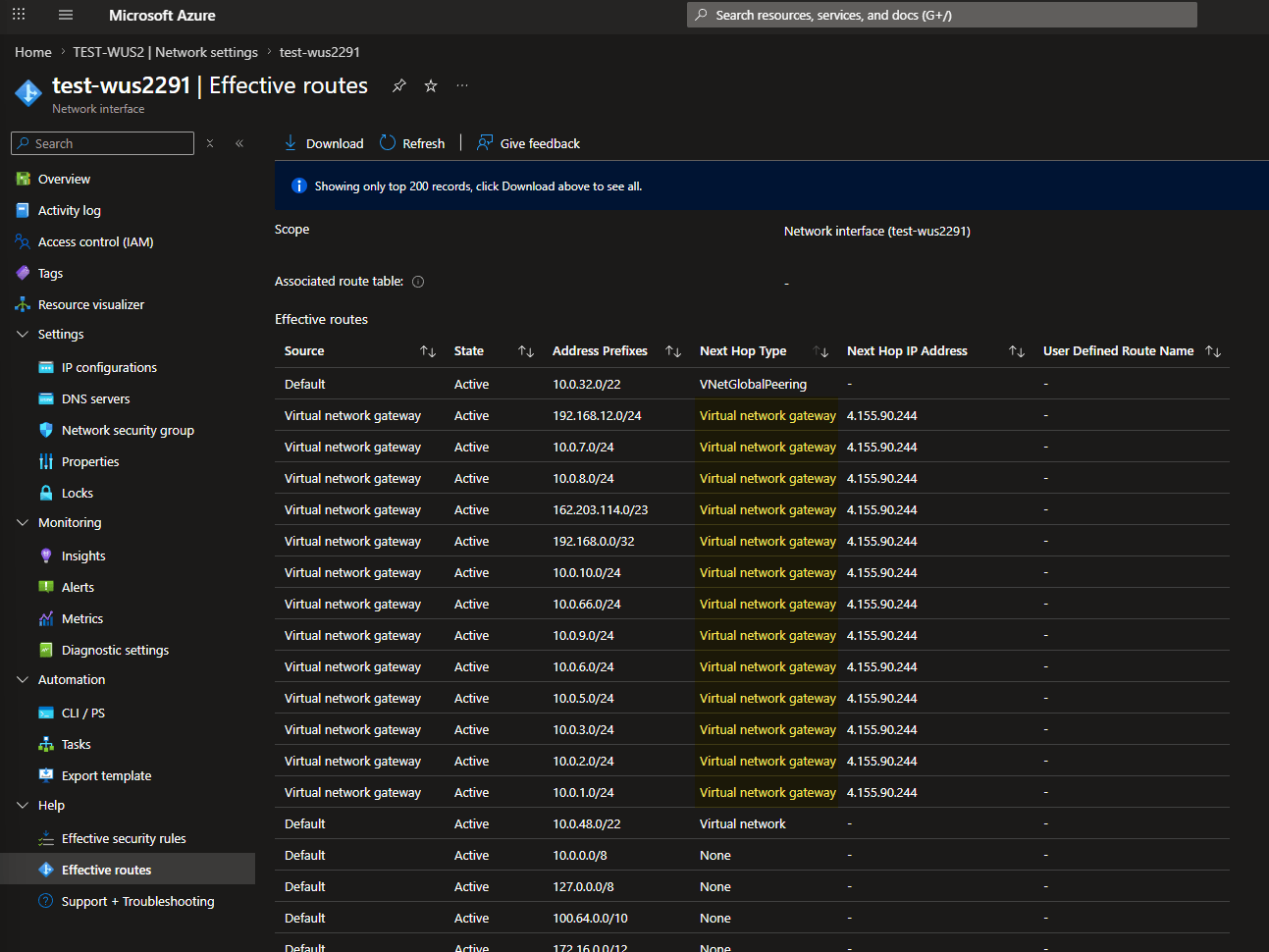The height and width of the screenshot is (952, 1269).
Task: Sort table by Source column arrows
Action: [x=428, y=351]
